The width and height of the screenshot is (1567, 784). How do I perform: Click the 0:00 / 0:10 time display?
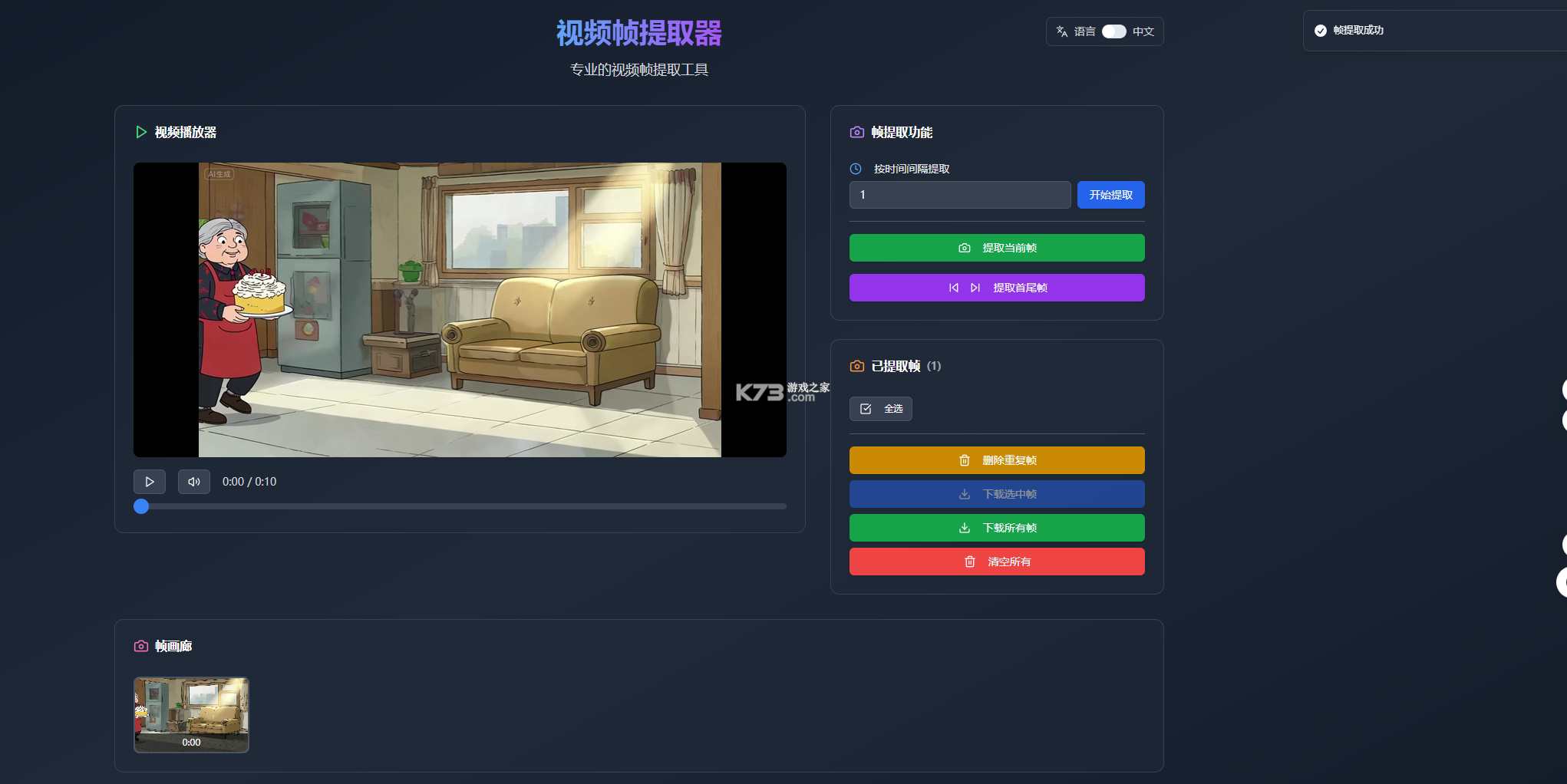[249, 482]
